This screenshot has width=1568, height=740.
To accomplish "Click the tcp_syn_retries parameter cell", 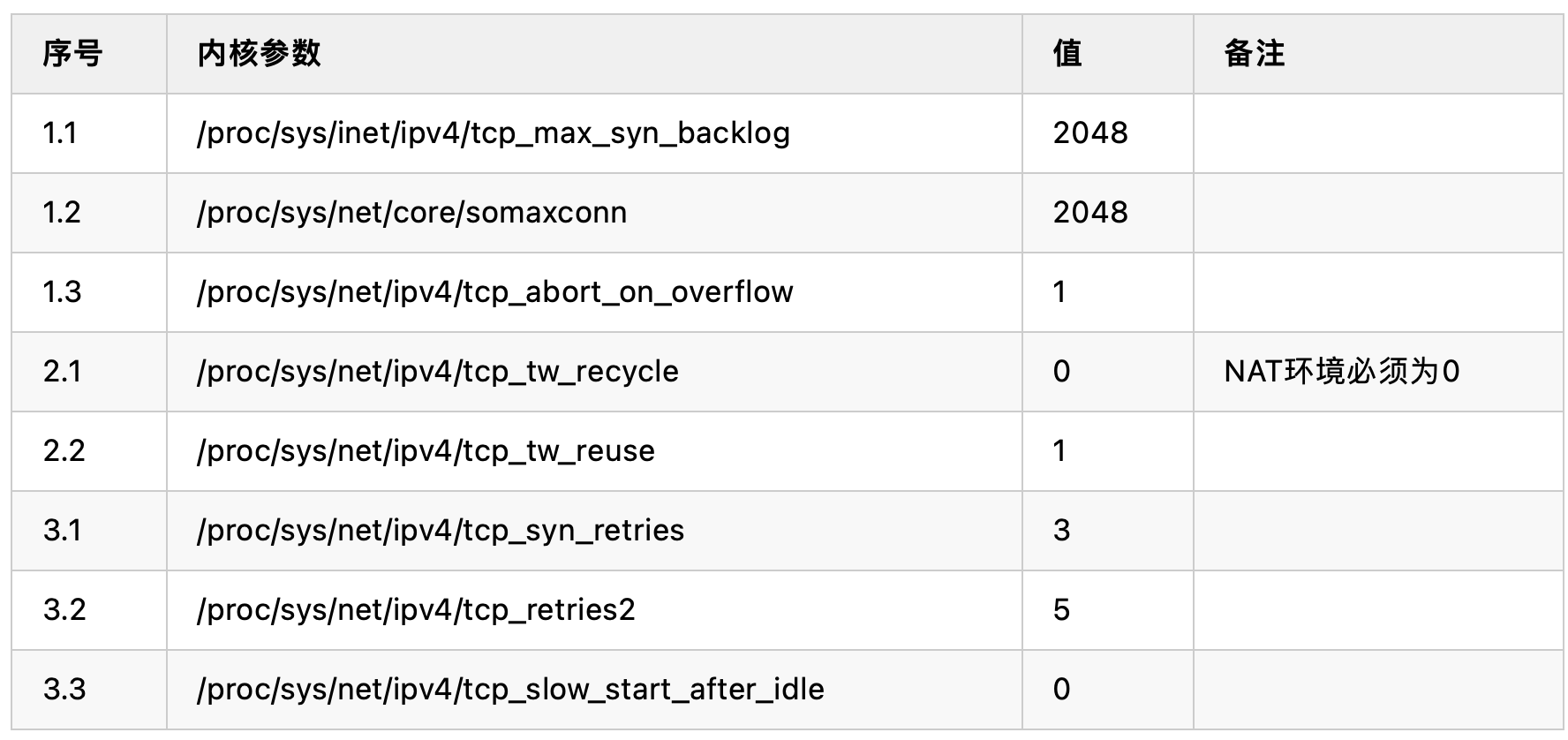I will 594,531.
